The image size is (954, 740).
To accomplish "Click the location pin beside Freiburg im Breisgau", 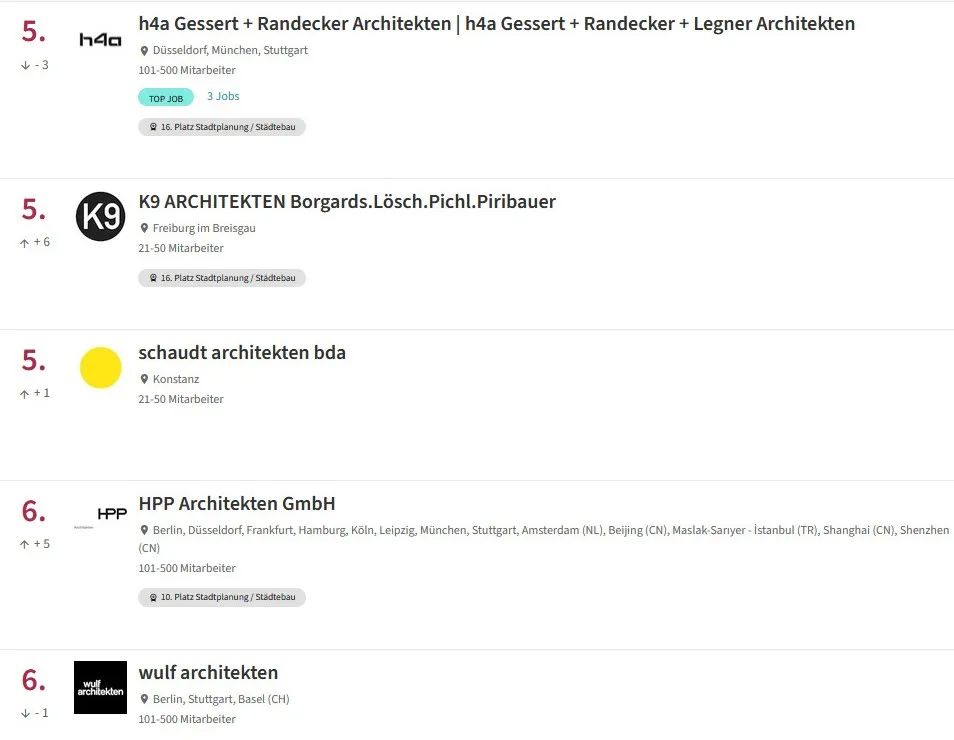I will pyautogui.click(x=144, y=228).
